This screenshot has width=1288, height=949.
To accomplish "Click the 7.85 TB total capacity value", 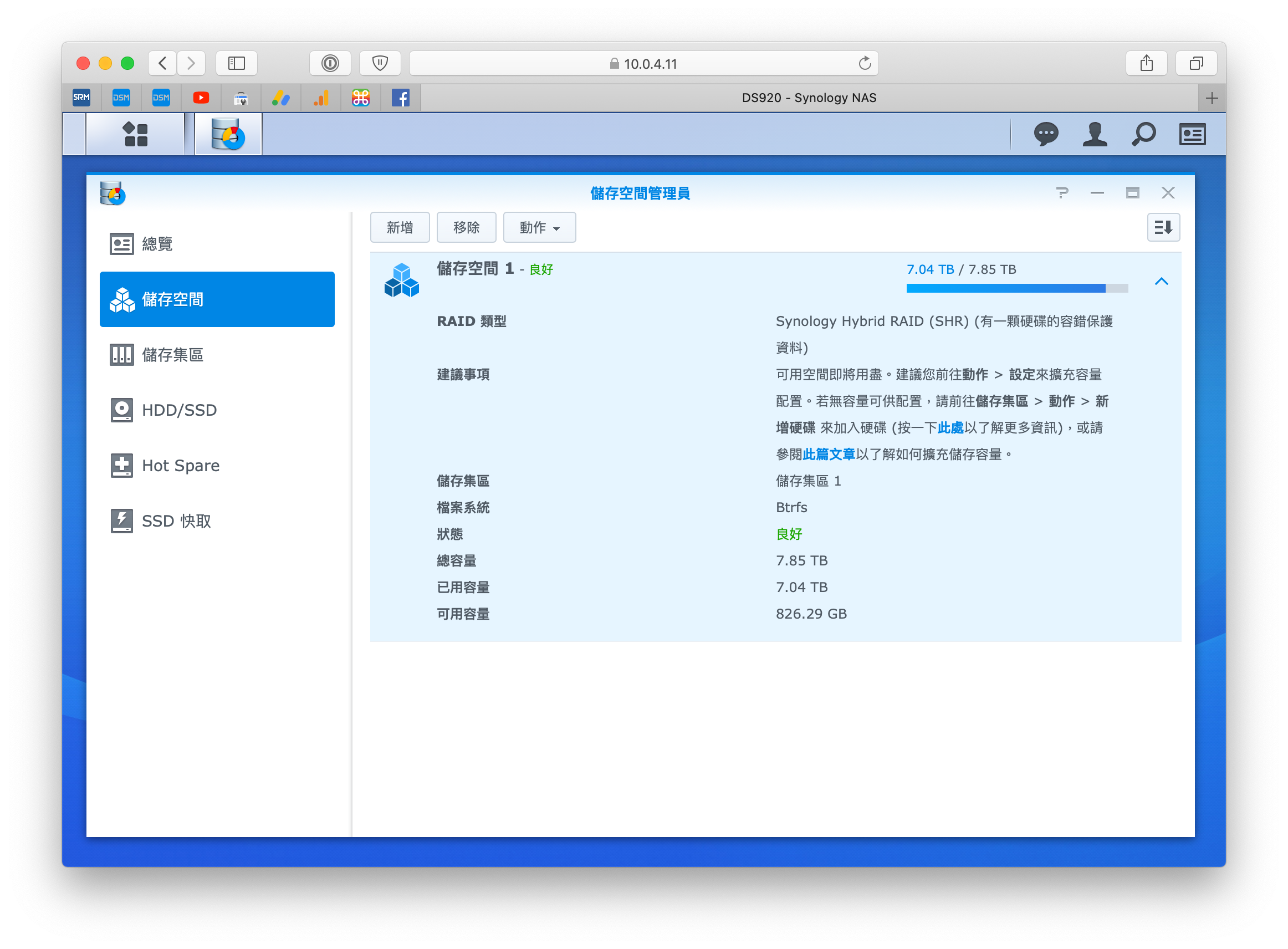I will [x=801, y=560].
